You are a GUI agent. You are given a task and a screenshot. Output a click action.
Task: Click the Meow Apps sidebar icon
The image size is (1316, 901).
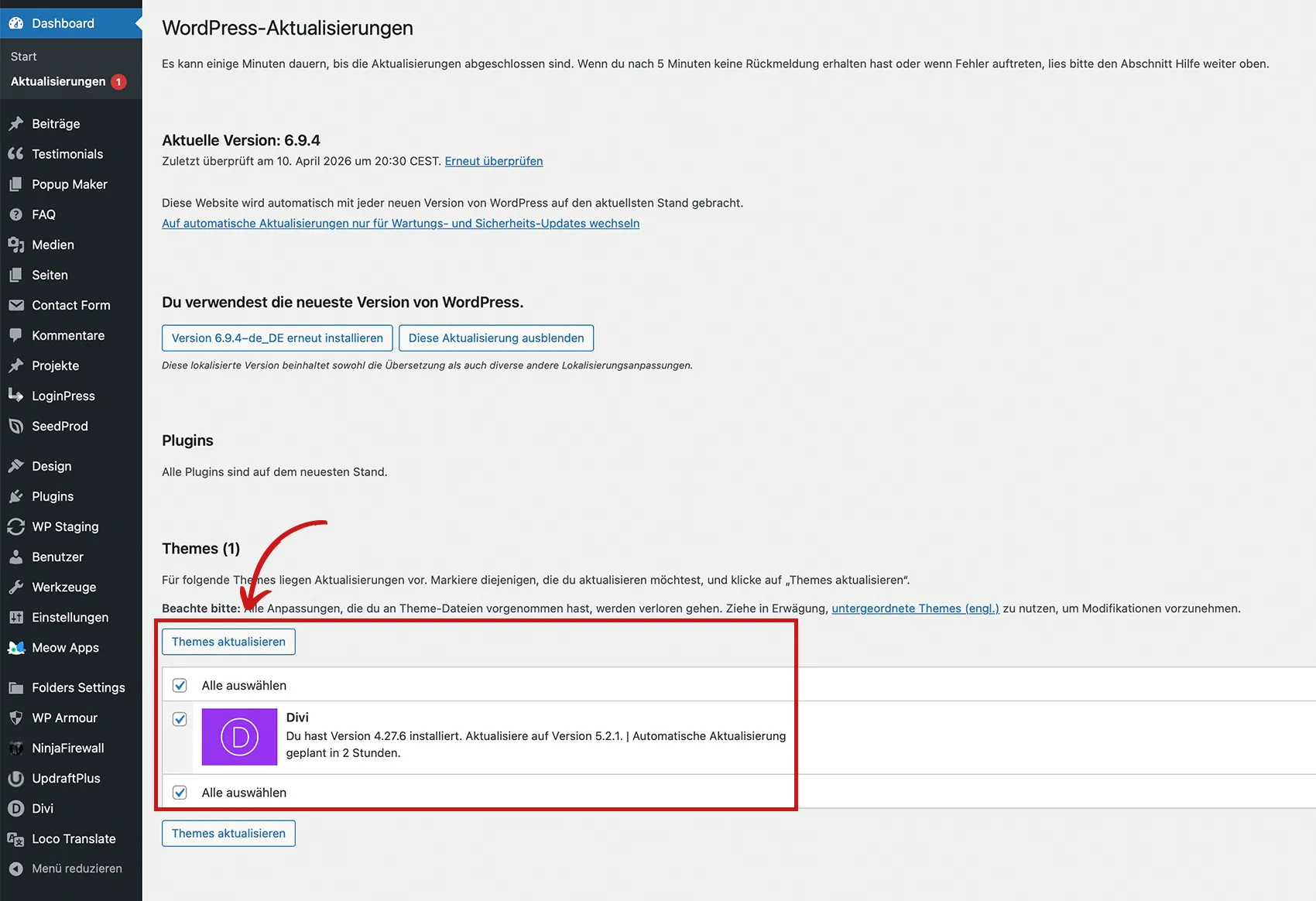point(16,648)
